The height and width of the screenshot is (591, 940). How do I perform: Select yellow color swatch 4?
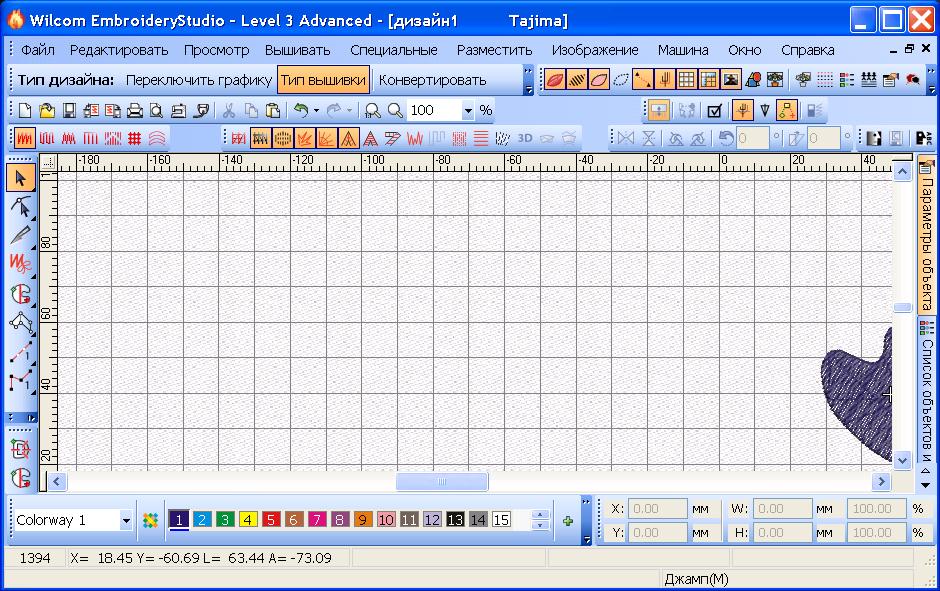tap(248, 519)
